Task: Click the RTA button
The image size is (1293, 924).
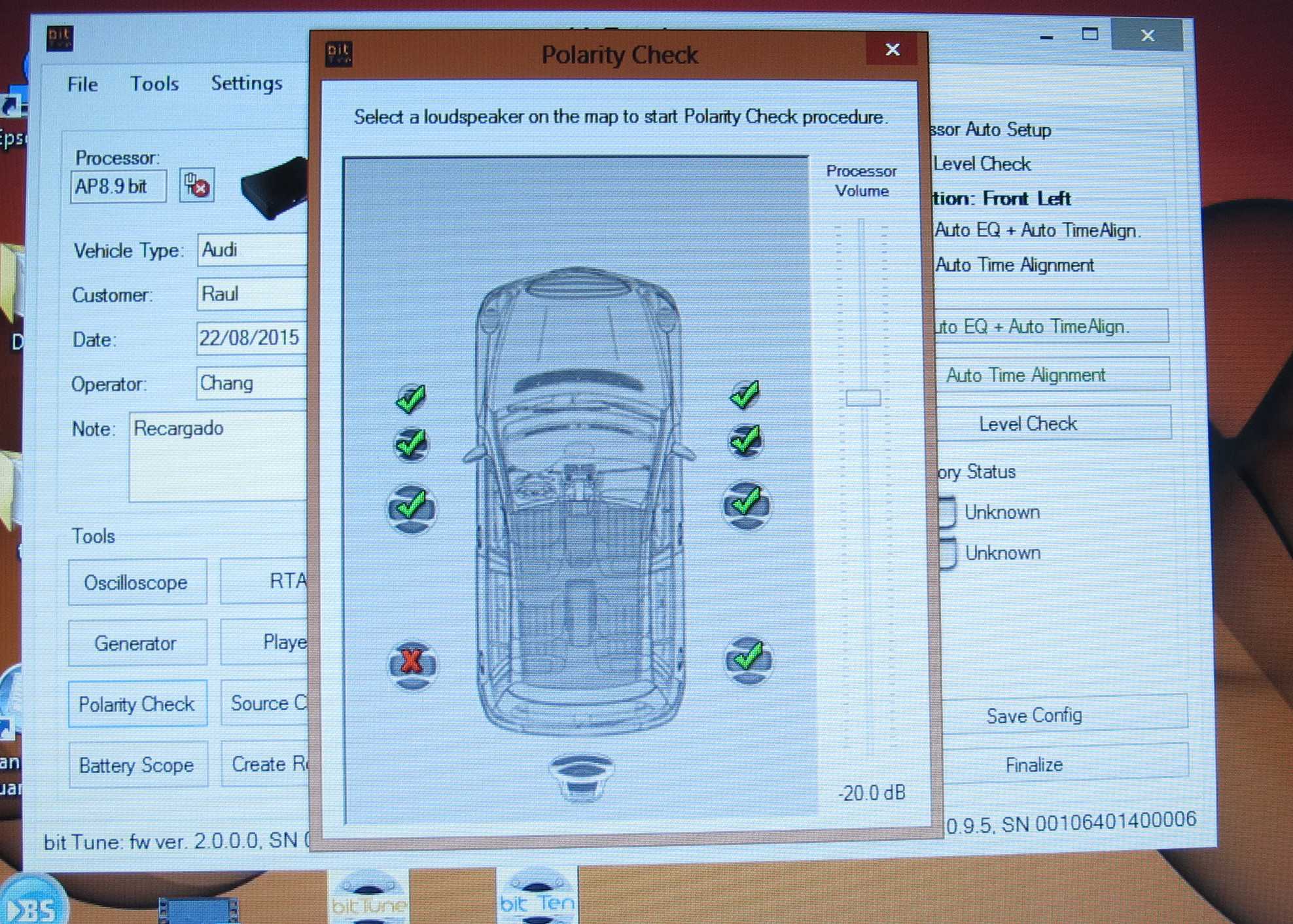Action: (265, 580)
